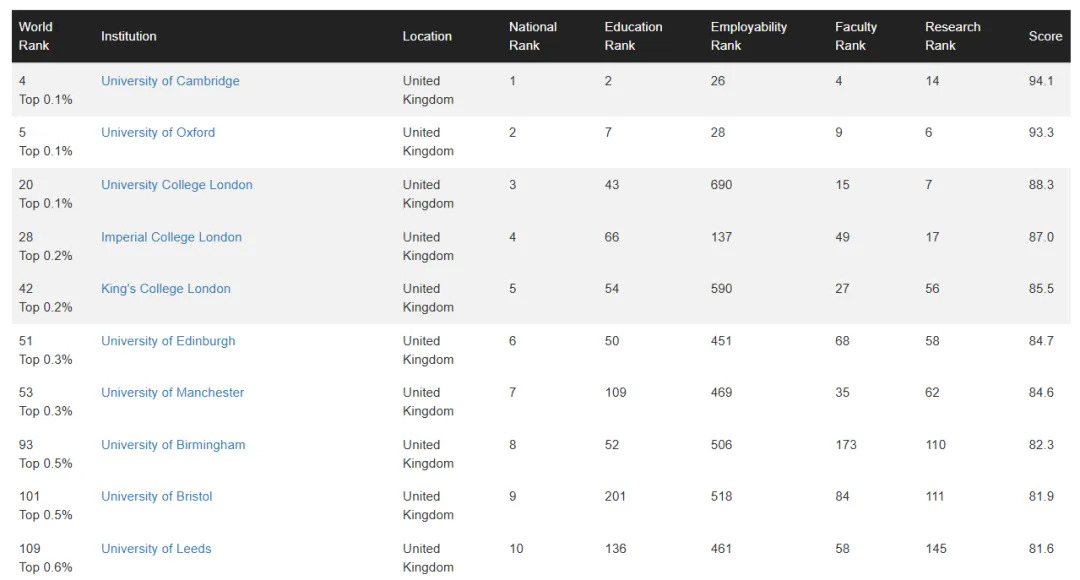Click the Location column header
This screenshot has width=1080, height=580.
(427, 36)
